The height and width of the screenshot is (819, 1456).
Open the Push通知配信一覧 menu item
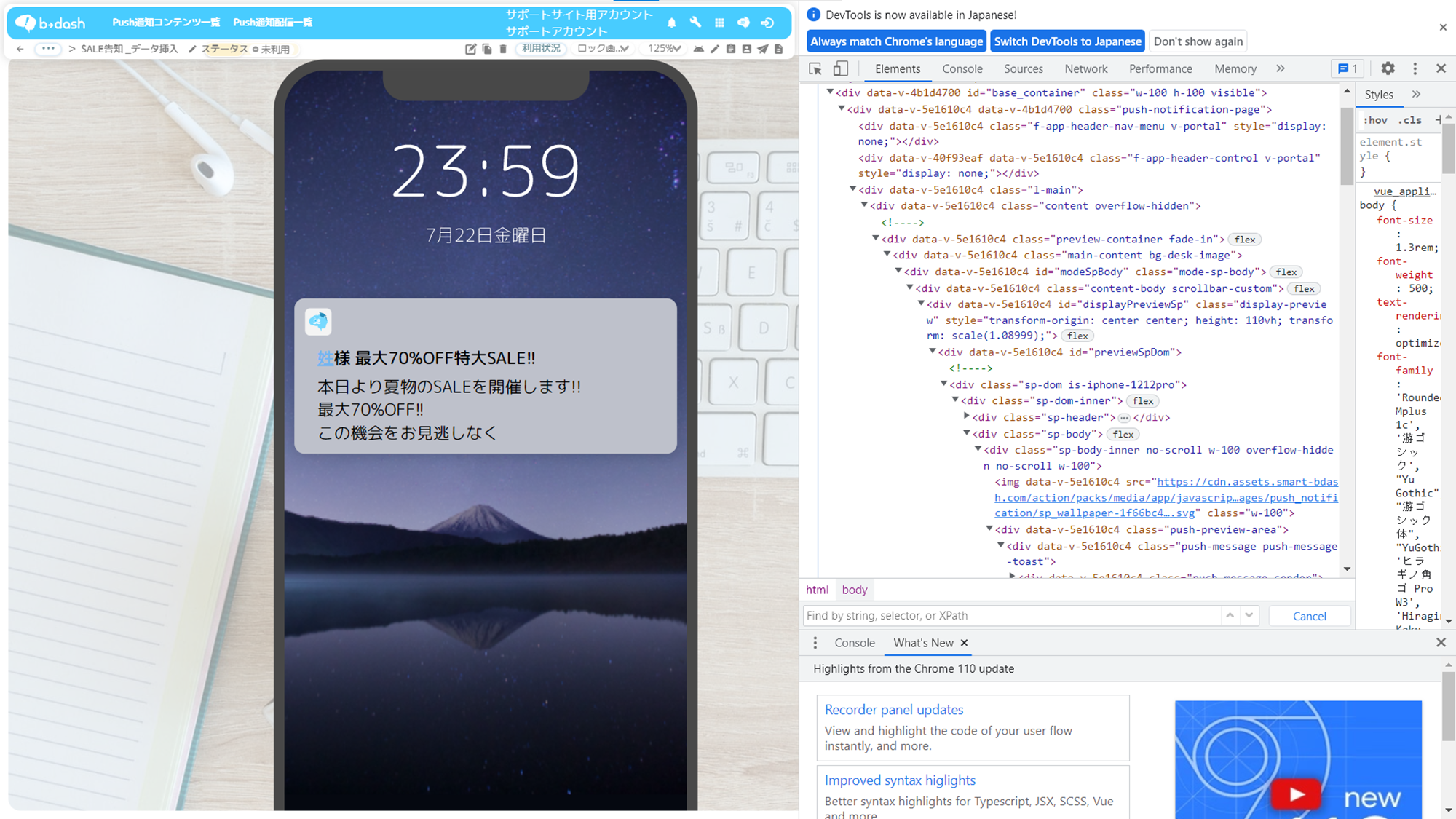pyautogui.click(x=272, y=23)
